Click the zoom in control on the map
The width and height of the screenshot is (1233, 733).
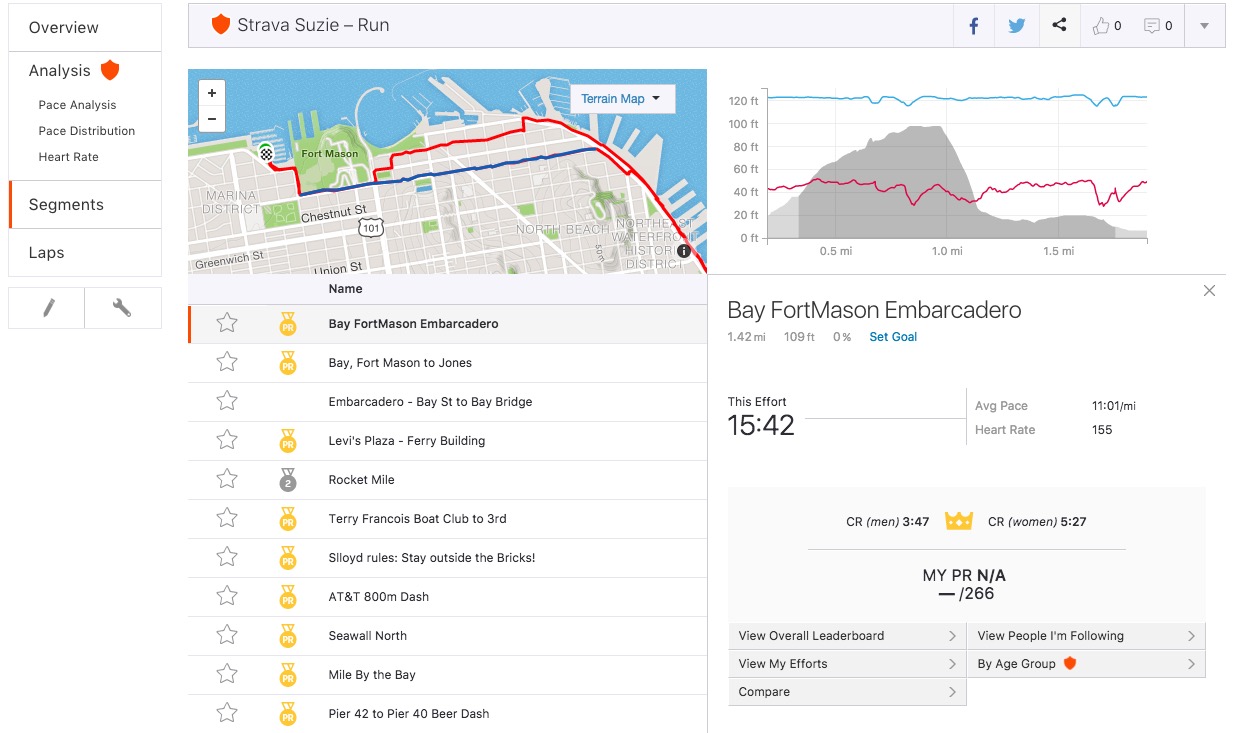pyautogui.click(x=211, y=91)
